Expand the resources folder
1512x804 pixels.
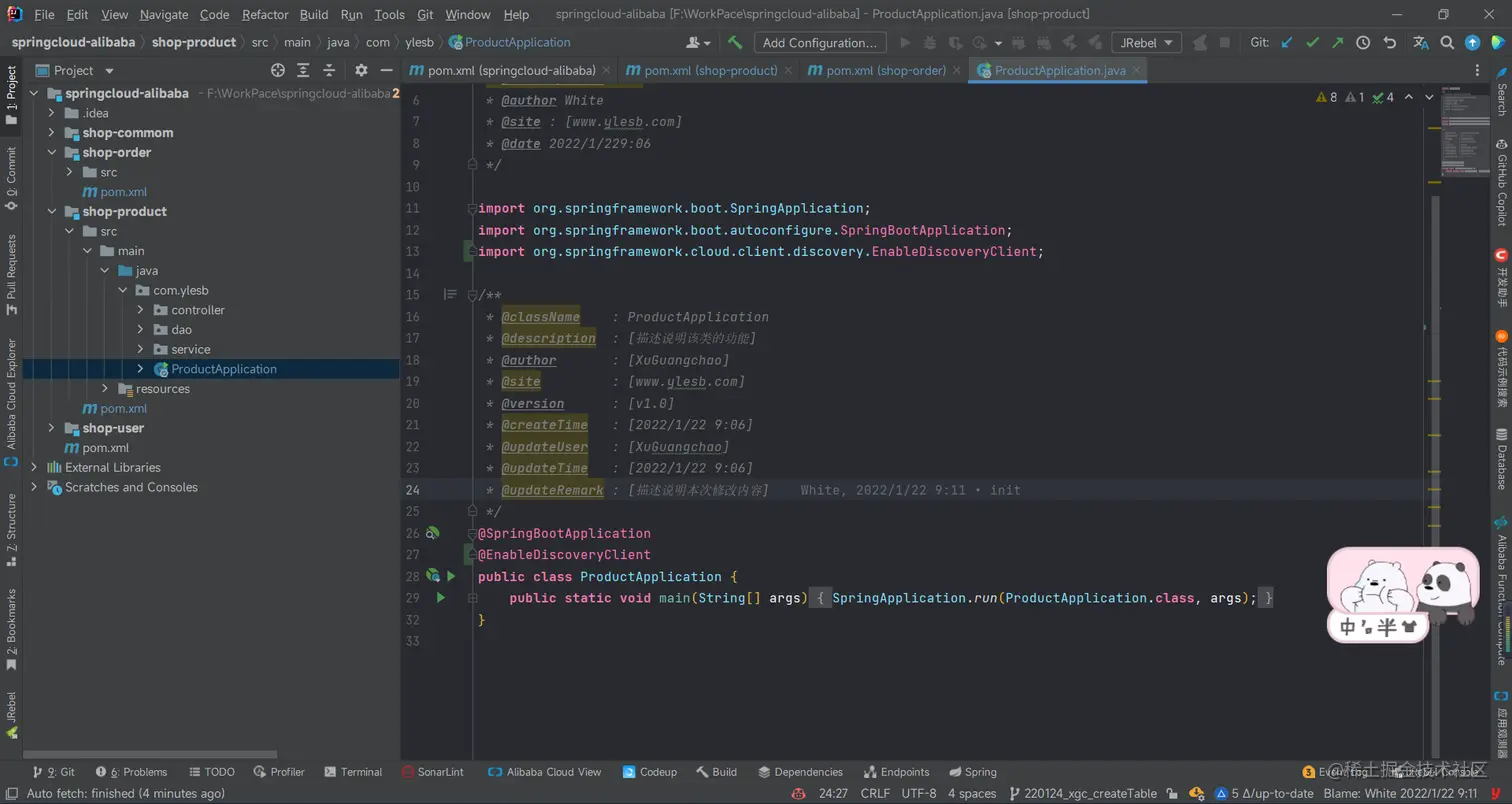click(x=105, y=389)
